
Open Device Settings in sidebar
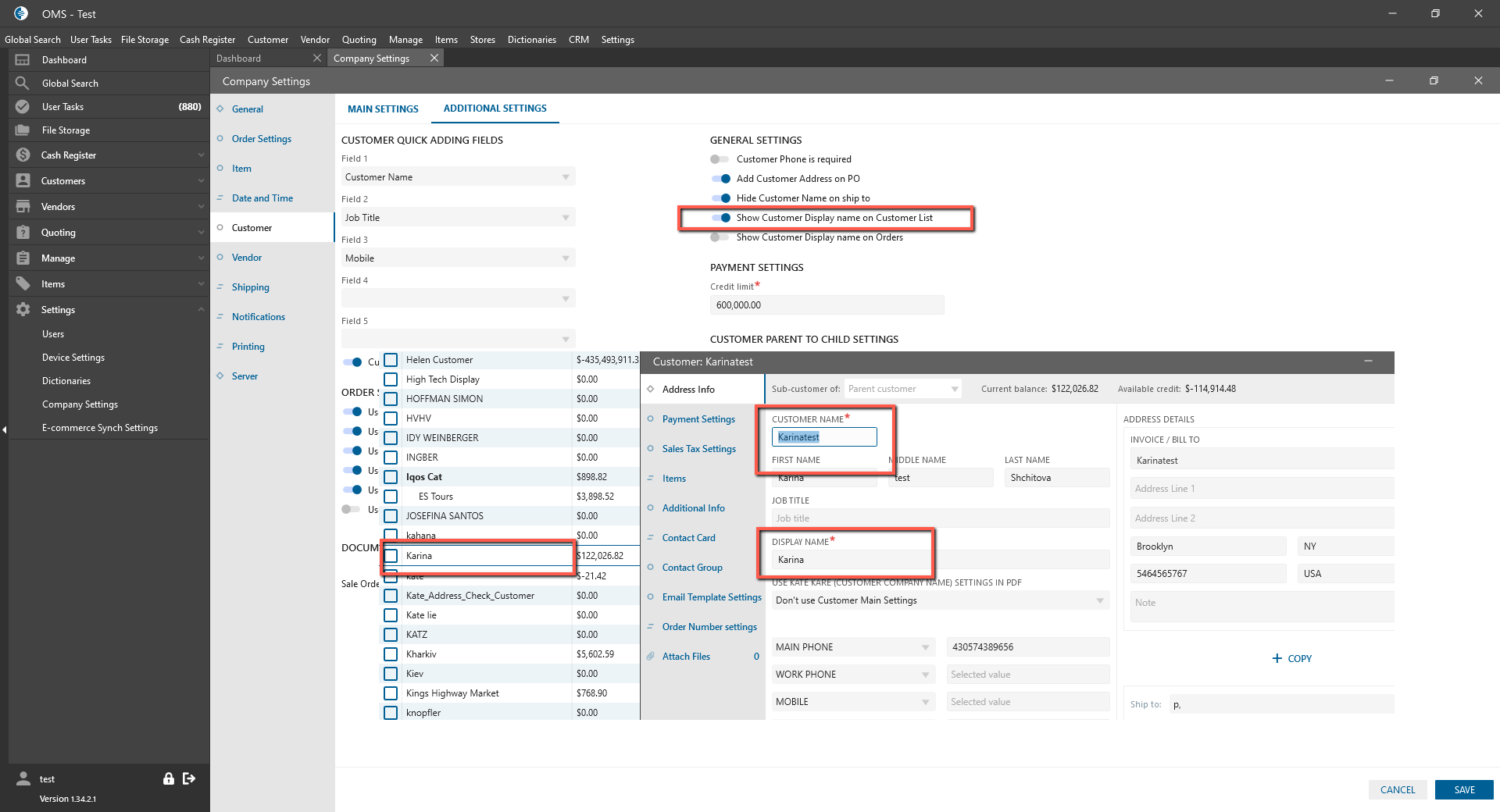pos(73,358)
